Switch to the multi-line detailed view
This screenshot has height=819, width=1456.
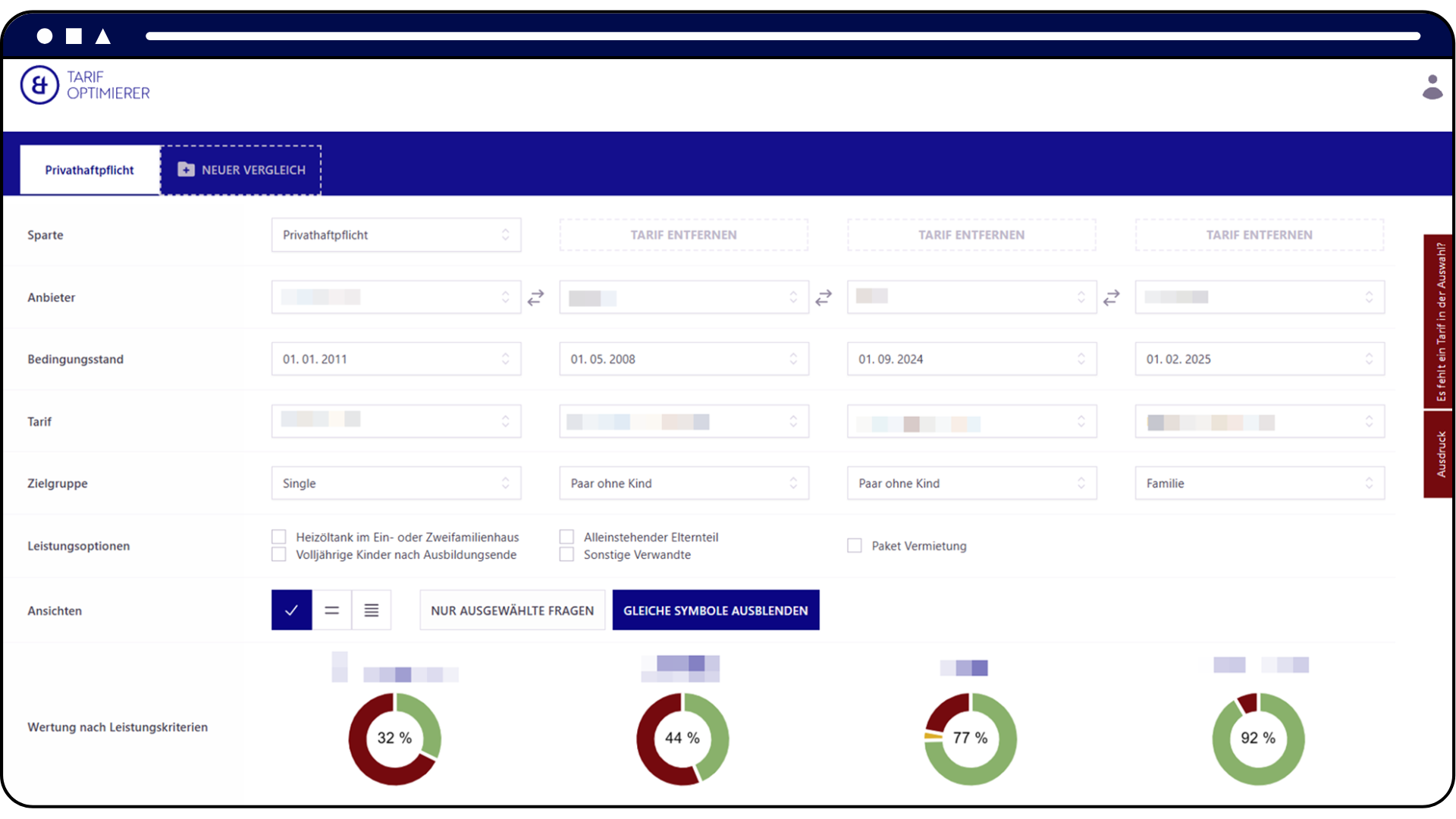point(372,610)
